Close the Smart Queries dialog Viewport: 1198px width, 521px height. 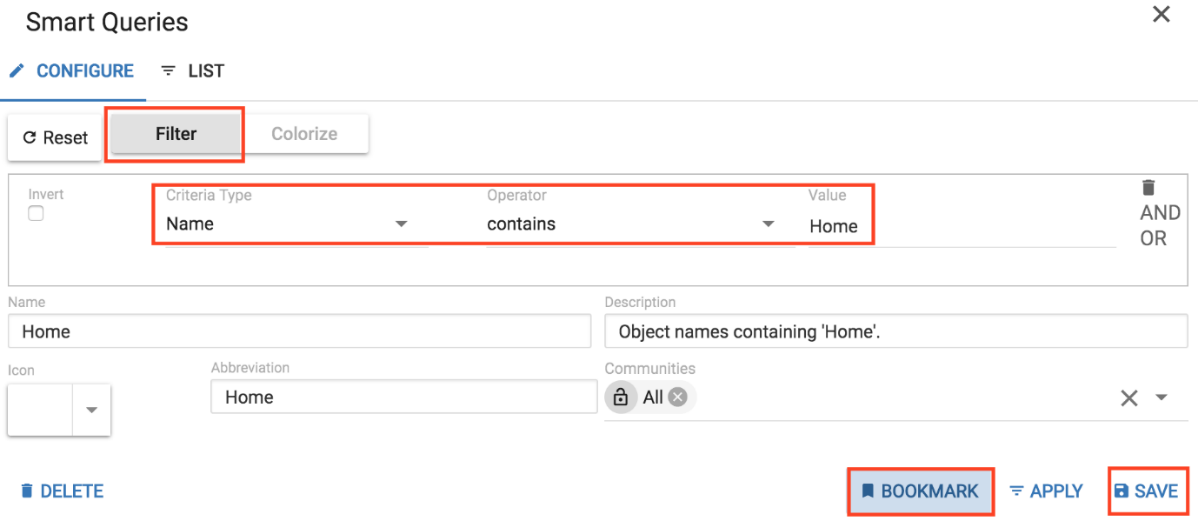tap(1161, 15)
